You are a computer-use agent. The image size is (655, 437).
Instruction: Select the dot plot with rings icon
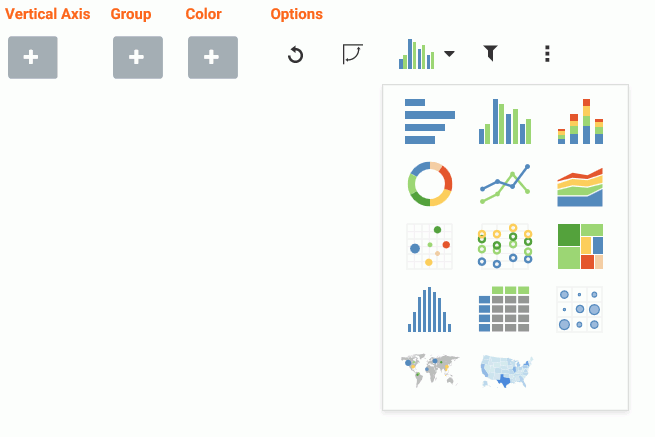505,246
